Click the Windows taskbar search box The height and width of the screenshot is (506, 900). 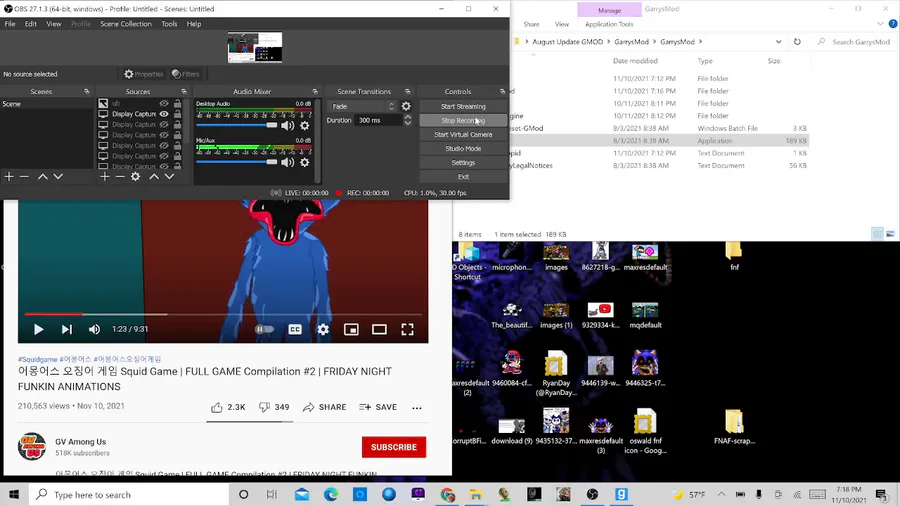click(x=129, y=495)
